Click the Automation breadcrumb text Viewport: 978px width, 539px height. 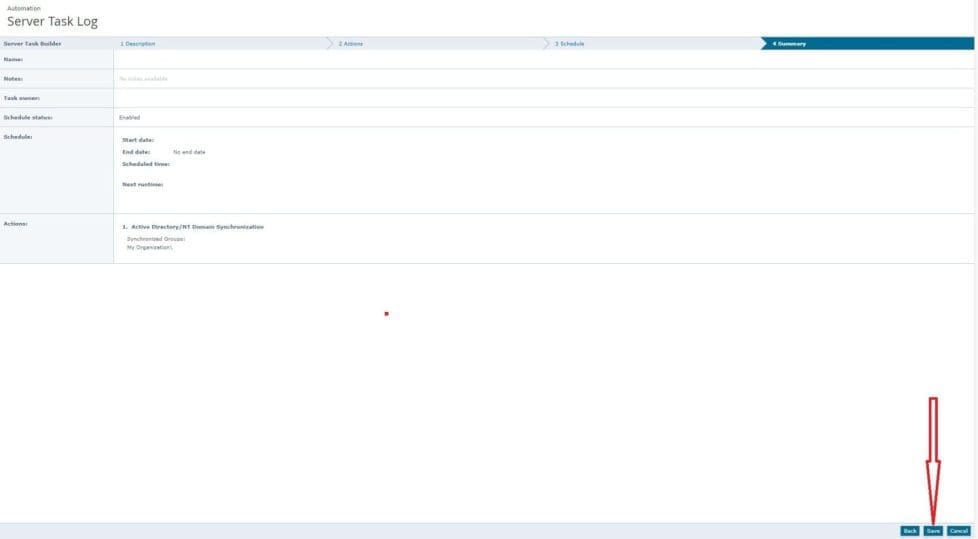24,8
